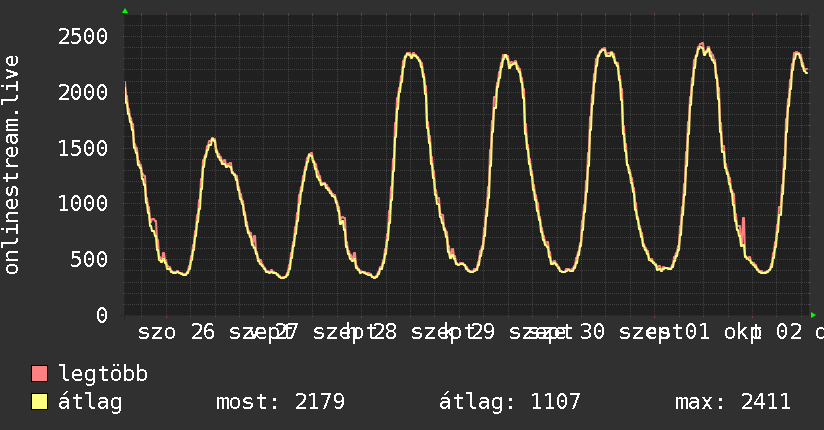The image size is (824, 430).
Task: Click the pink legtöbb legend swatch
Action: (x=39, y=373)
